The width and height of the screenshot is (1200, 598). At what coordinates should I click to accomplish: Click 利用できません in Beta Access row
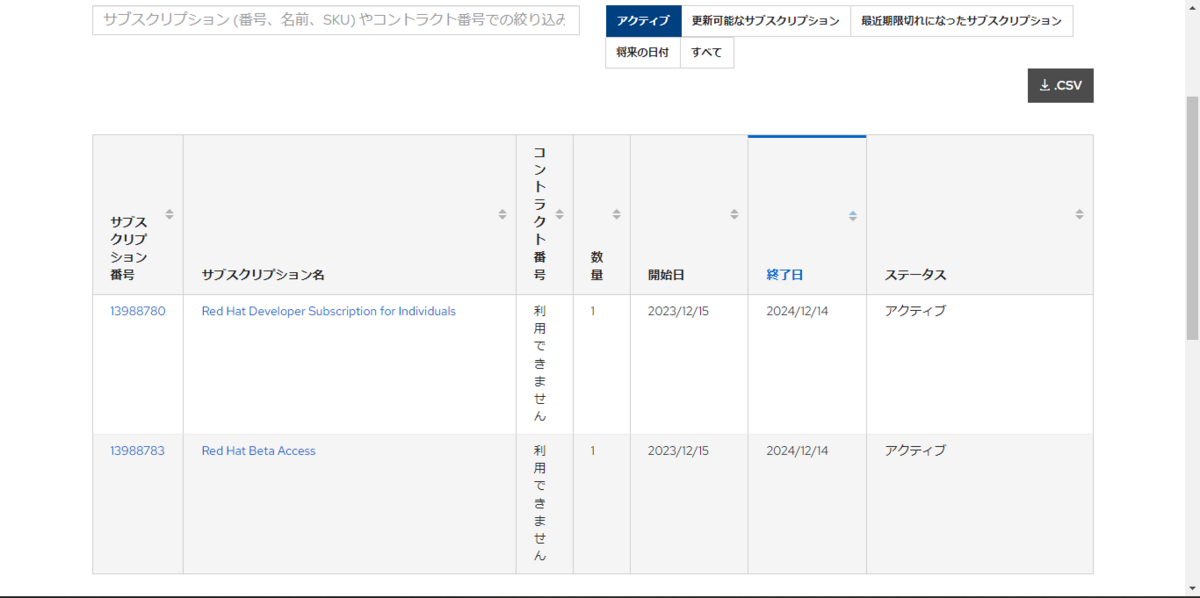[x=540, y=503]
